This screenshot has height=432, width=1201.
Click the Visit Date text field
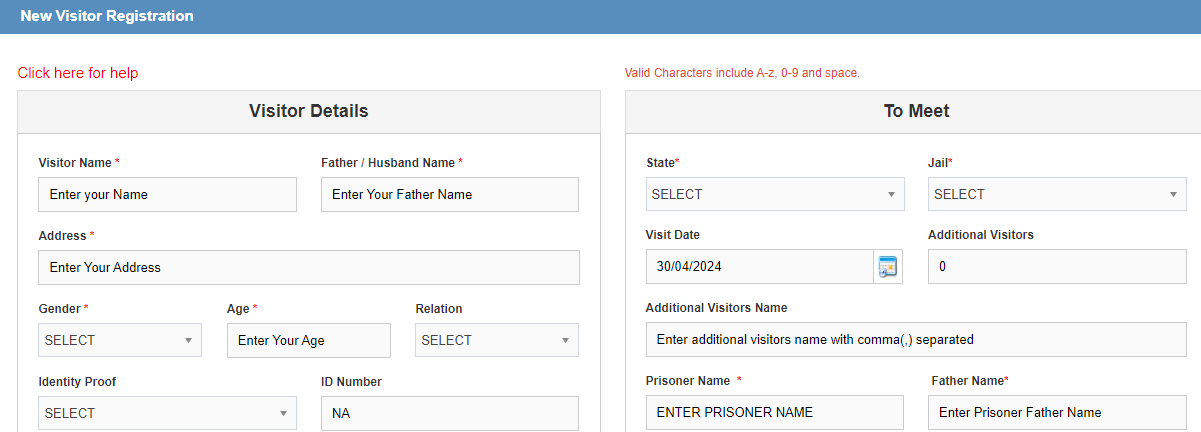[760, 267]
